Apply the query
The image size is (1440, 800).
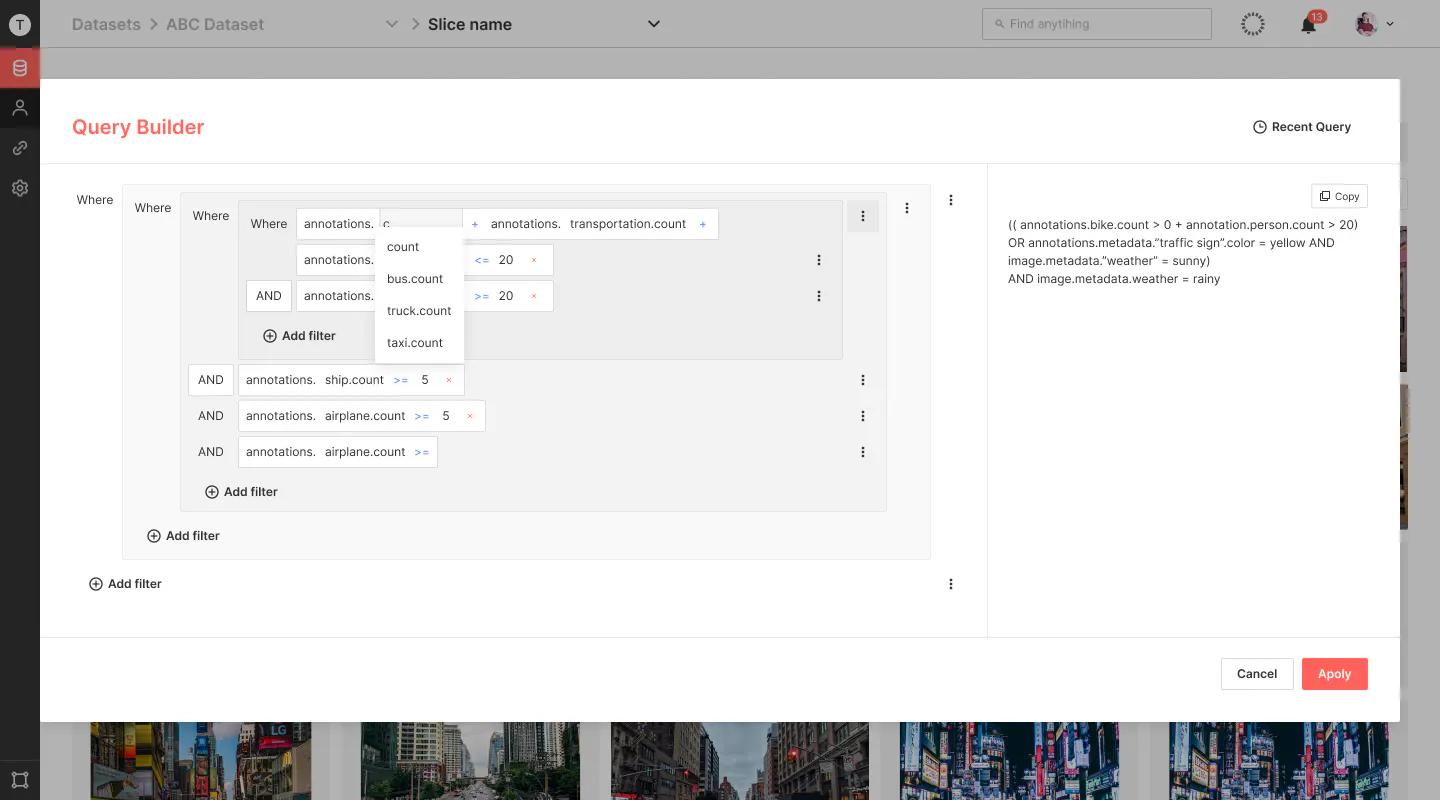[1334, 674]
